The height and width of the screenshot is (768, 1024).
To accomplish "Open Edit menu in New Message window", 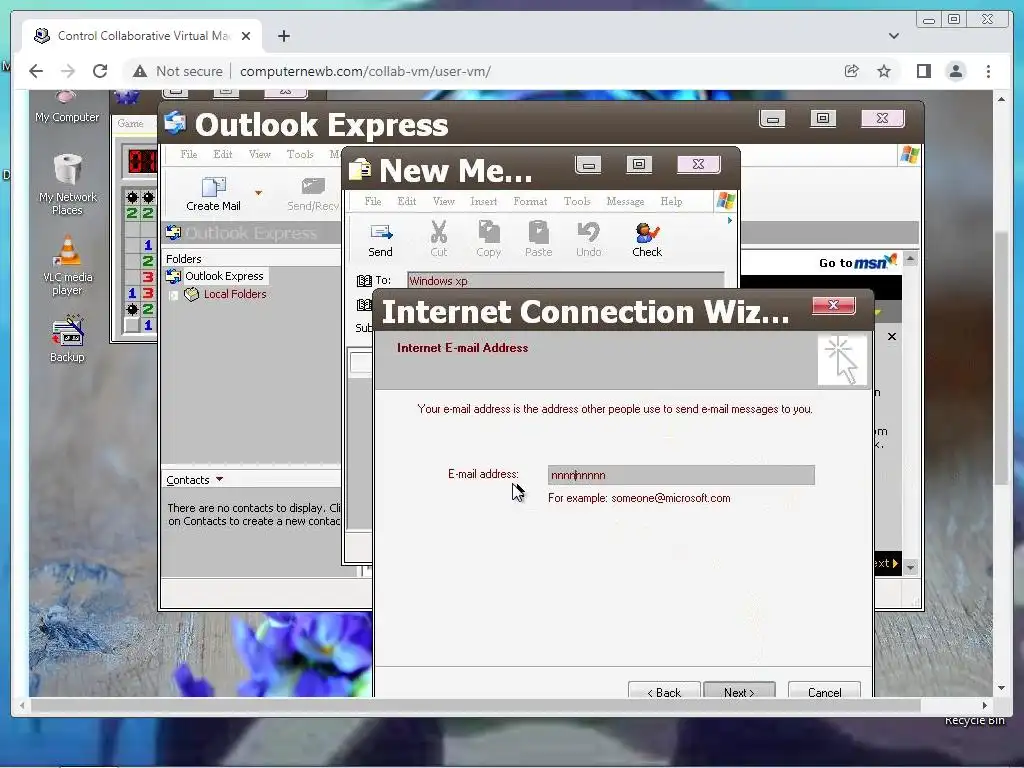I will [407, 201].
